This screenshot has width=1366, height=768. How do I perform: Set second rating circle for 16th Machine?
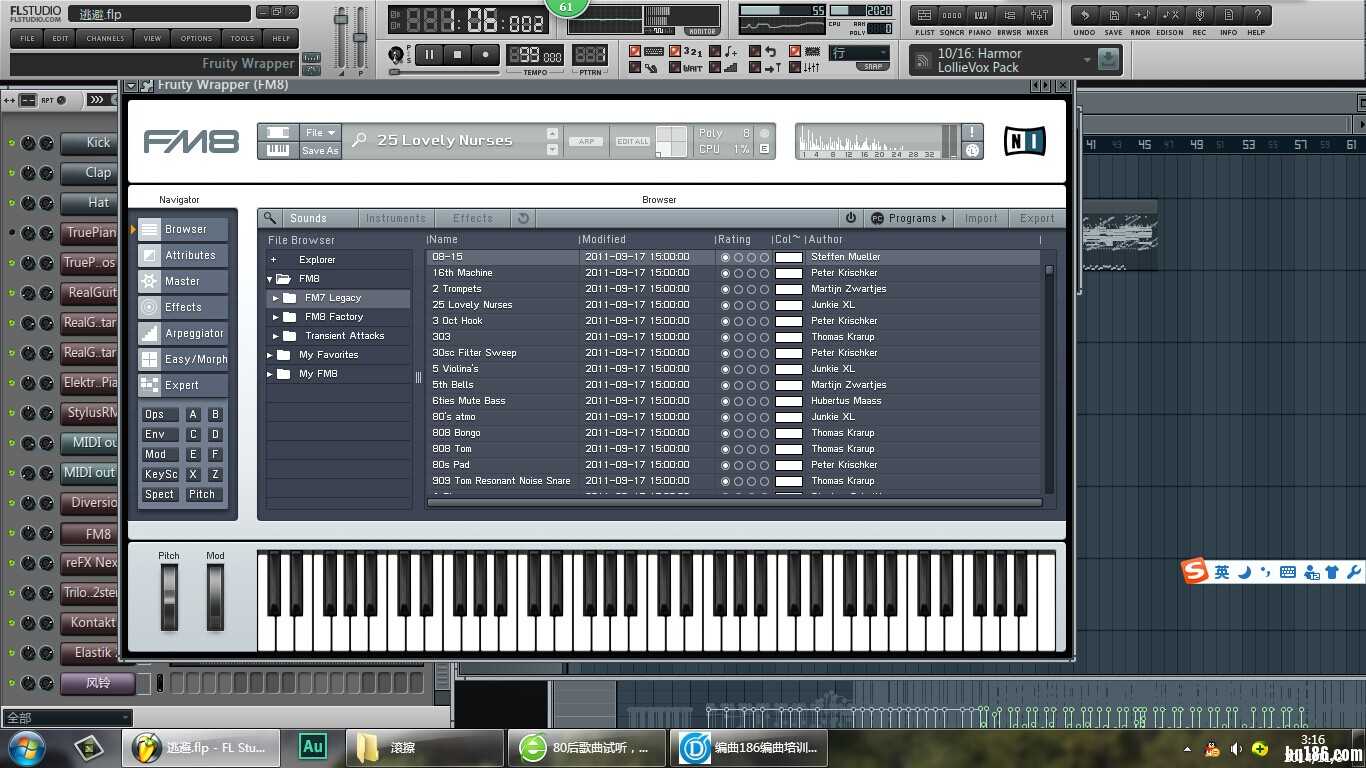pyautogui.click(x=739, y=273)
